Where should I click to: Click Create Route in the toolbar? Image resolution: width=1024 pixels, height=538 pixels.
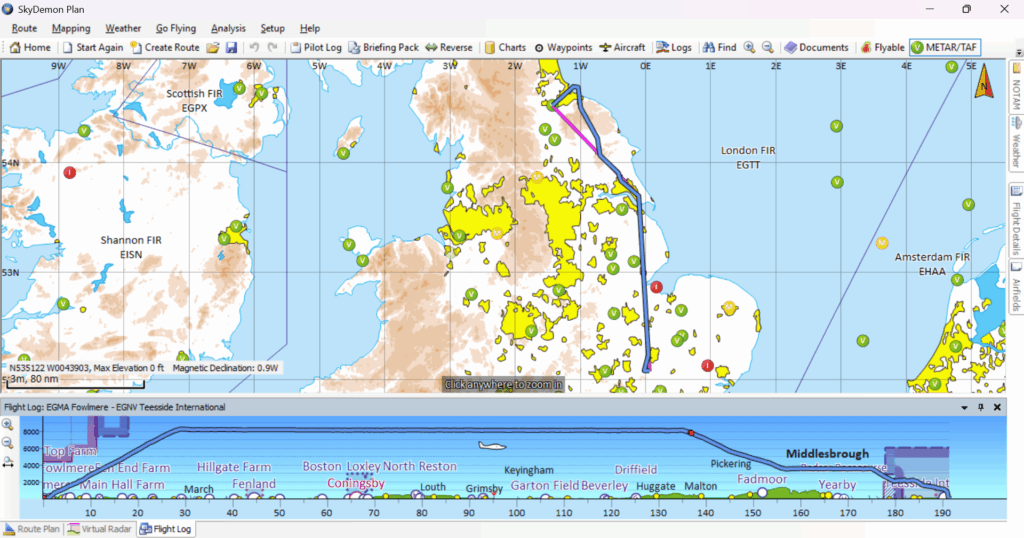point(165,47)
